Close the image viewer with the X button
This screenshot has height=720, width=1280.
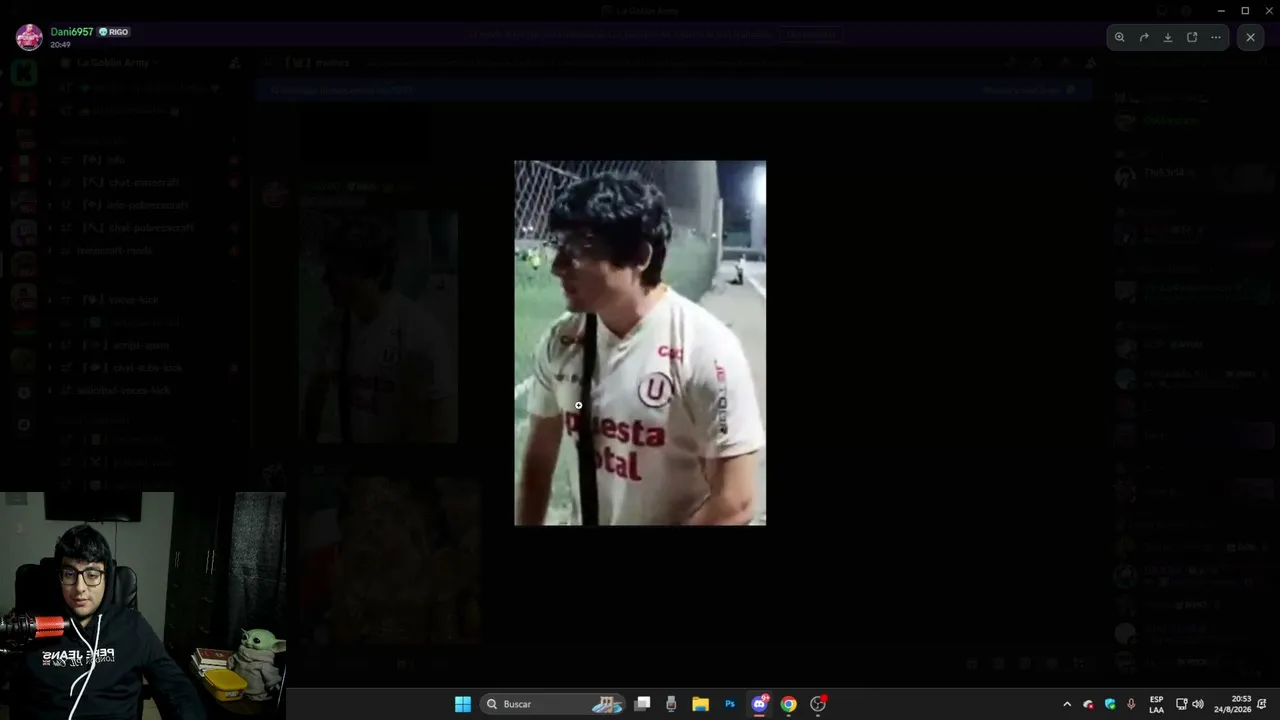point(1250,37)
